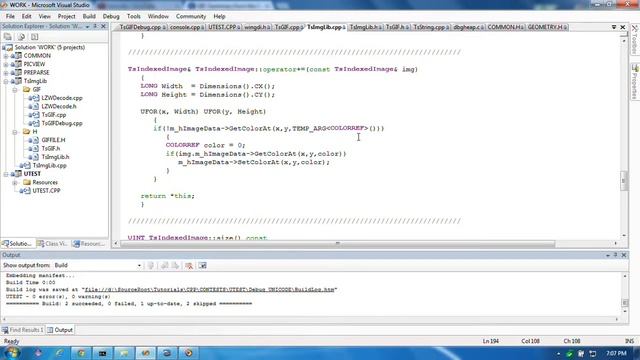Open the Solution Explorer window position dropdown
Screen dimensions: 640x360
87,27
